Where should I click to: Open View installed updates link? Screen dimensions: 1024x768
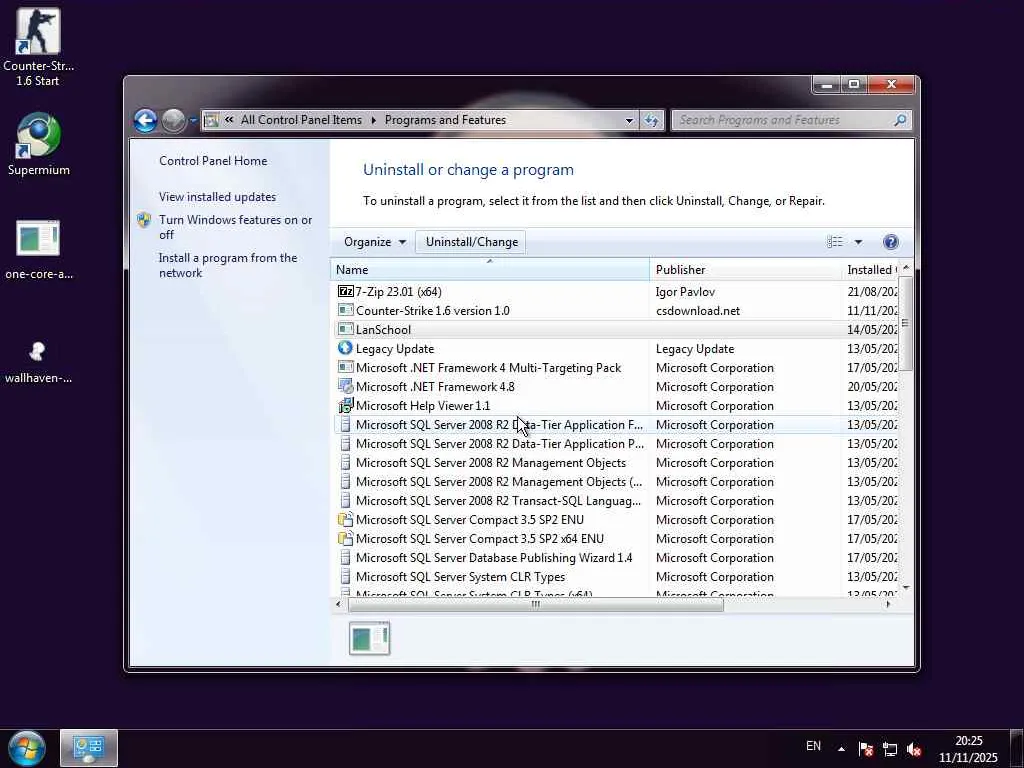point(217,197)
